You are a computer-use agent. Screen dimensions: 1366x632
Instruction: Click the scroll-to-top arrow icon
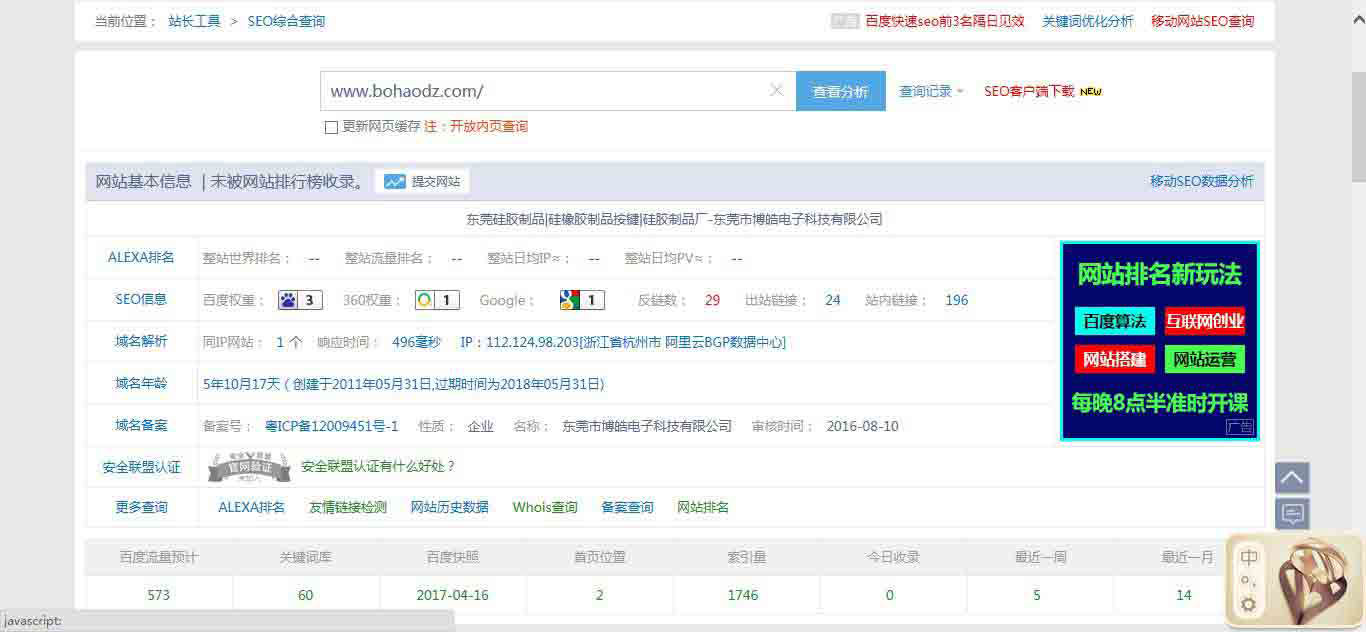pyautogui.click(x=1292, y=478)
